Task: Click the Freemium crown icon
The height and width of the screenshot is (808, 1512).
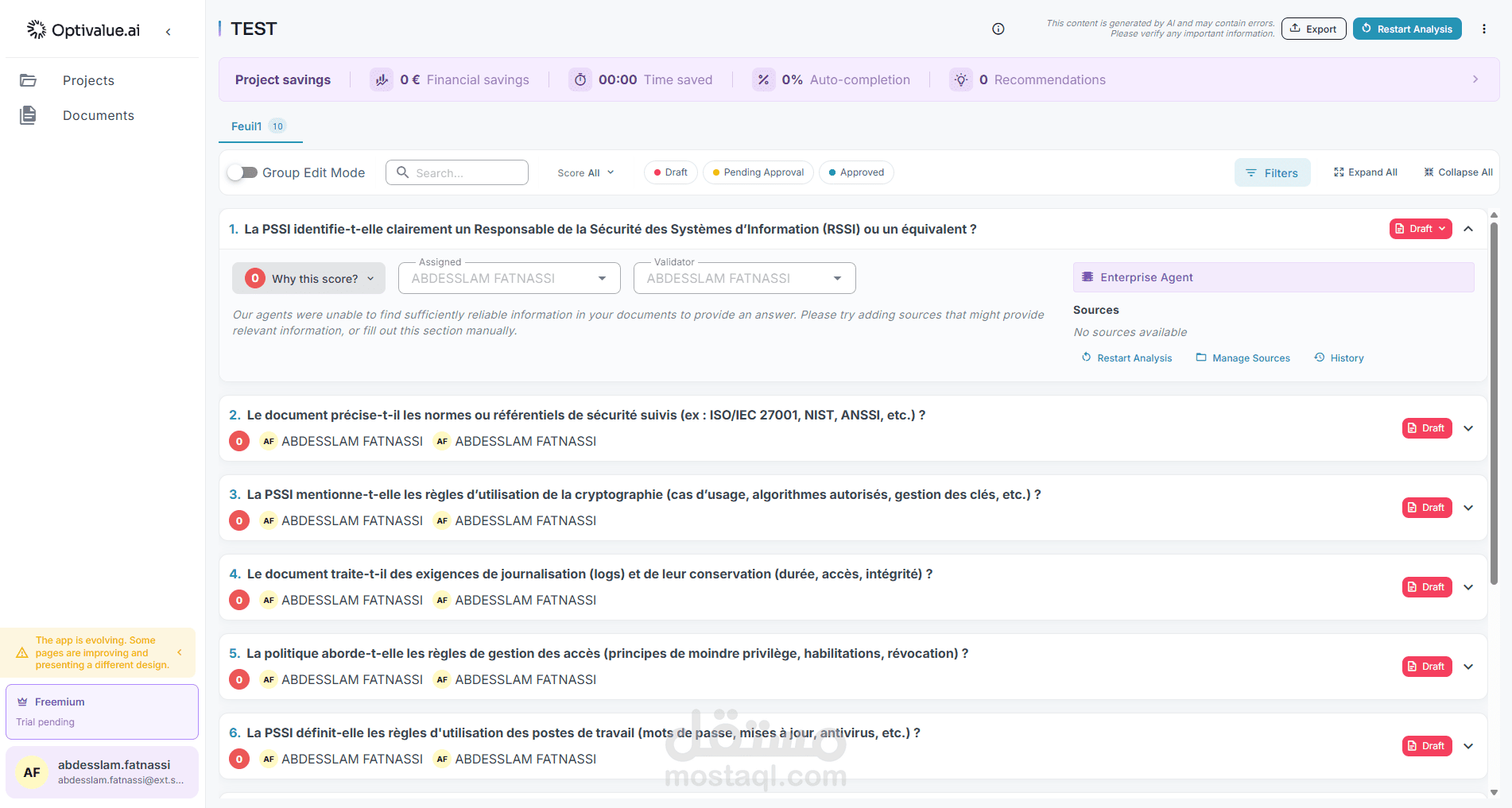Action: pyautogui.click(x=22, y=702)
